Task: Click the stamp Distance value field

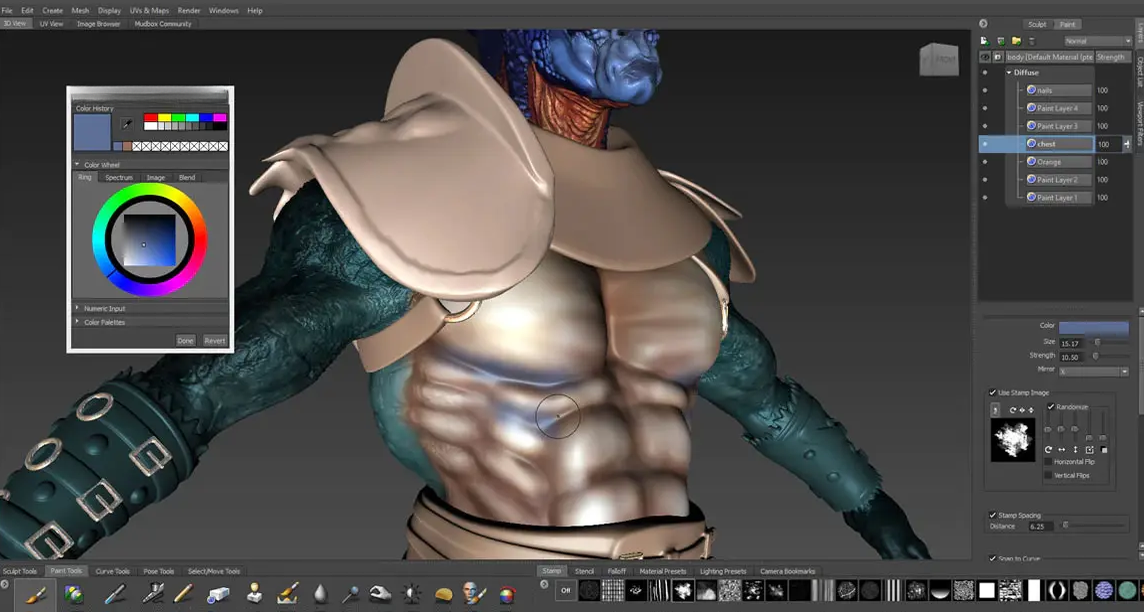Action: pos(1039,526)
